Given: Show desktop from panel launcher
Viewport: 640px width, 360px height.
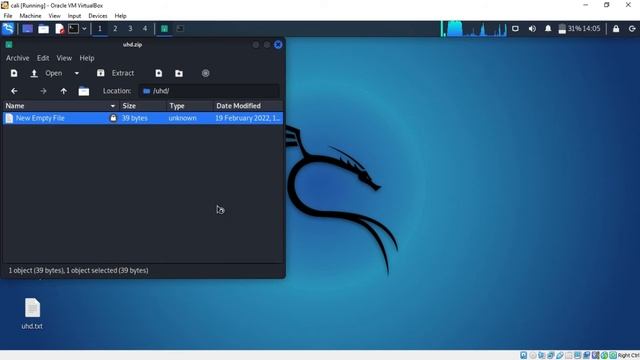Looking at the screenshot, I should (x=27, y=29).
